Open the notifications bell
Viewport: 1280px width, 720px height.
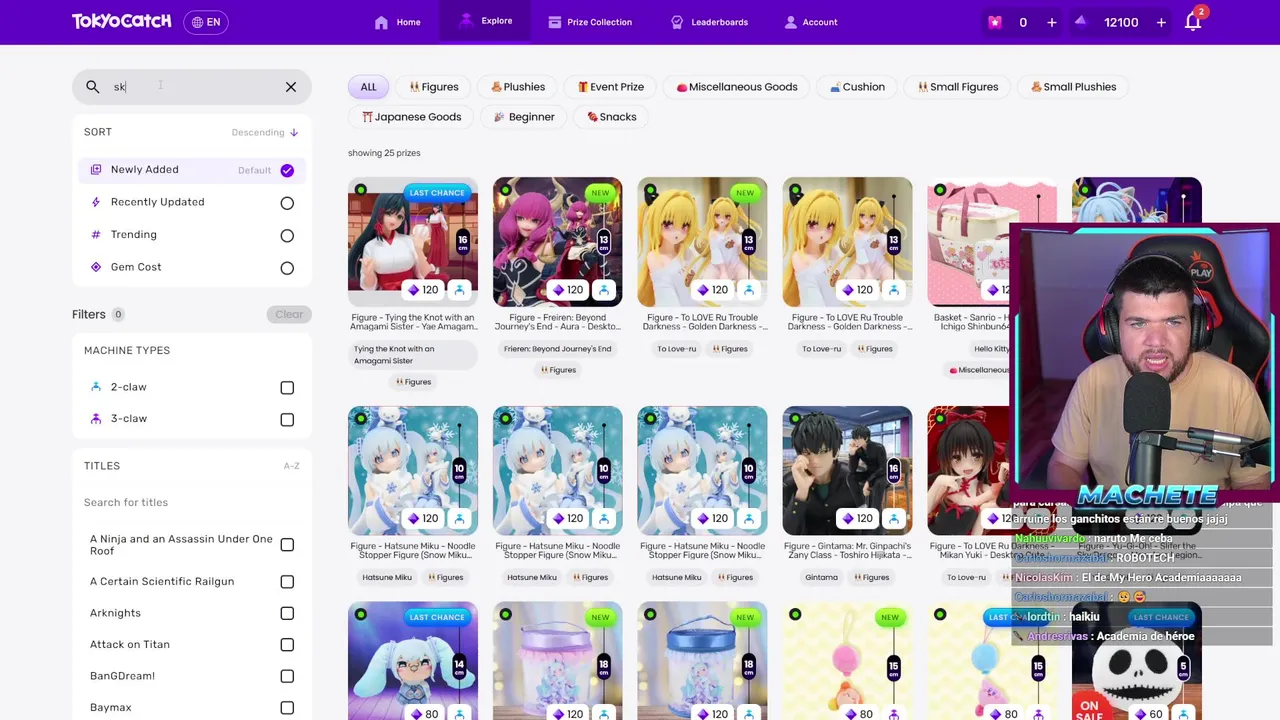click(1193, 22)
